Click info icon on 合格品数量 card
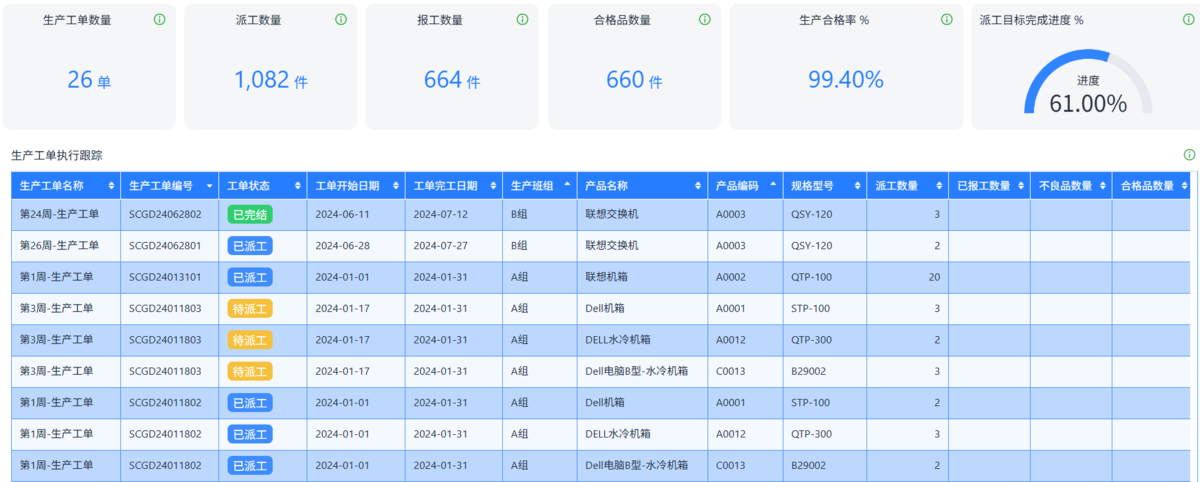This screenshot has width=1200, height=482. 704,19
